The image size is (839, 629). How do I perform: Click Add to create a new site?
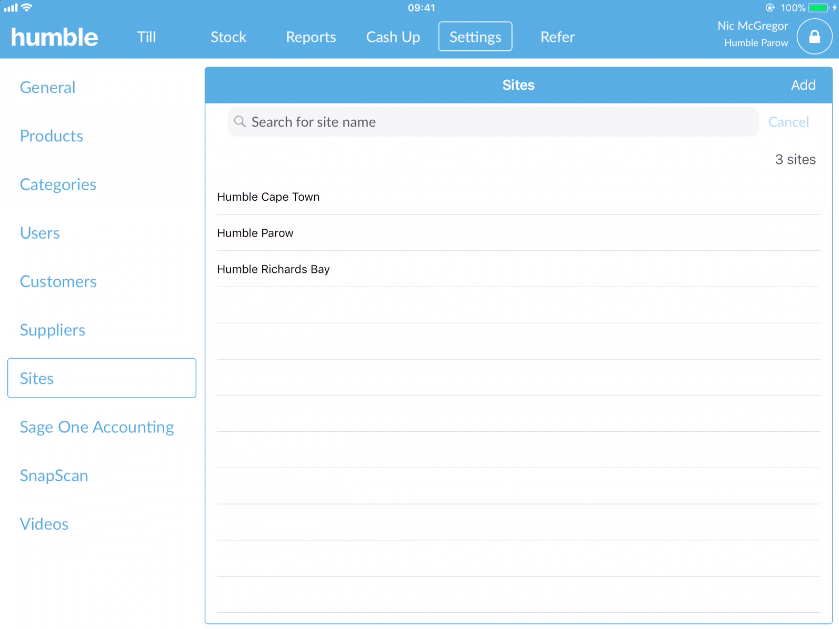803,85
